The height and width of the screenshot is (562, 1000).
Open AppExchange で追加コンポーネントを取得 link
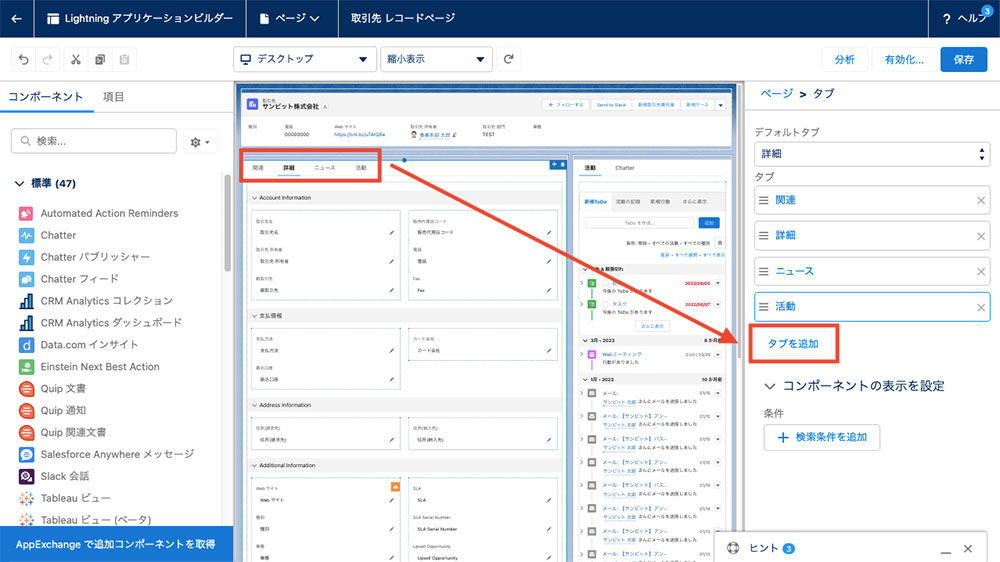pyautogui.click(x=116, y=544)
